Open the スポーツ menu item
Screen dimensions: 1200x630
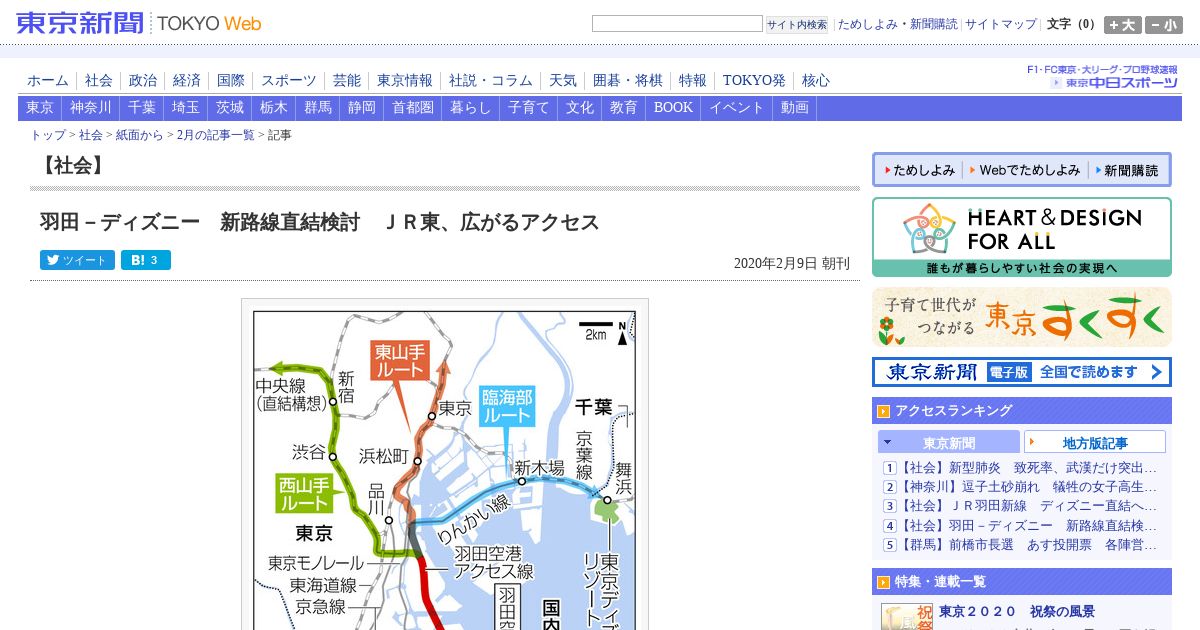[289, 81]
